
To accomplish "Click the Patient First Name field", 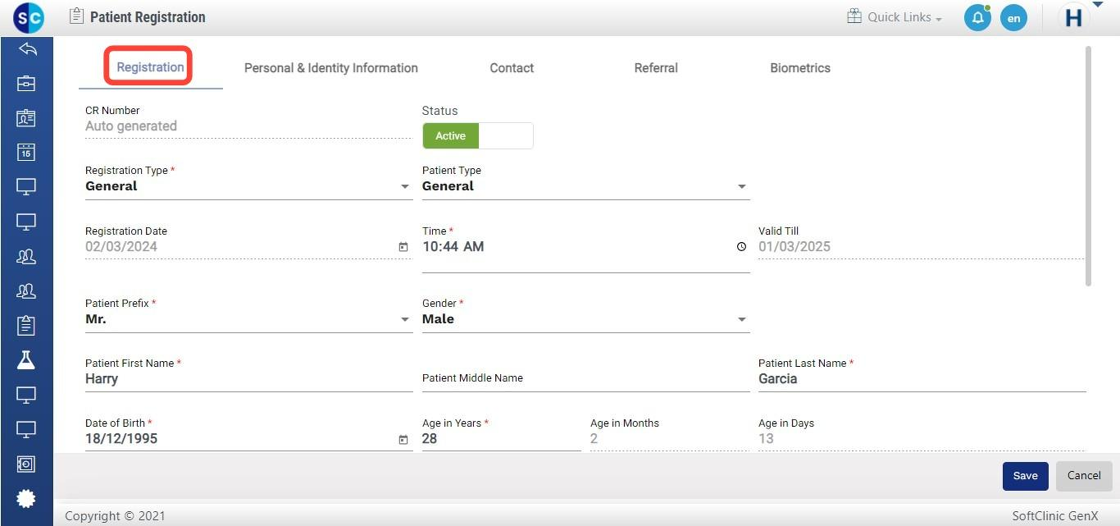I will click(249, 379).
